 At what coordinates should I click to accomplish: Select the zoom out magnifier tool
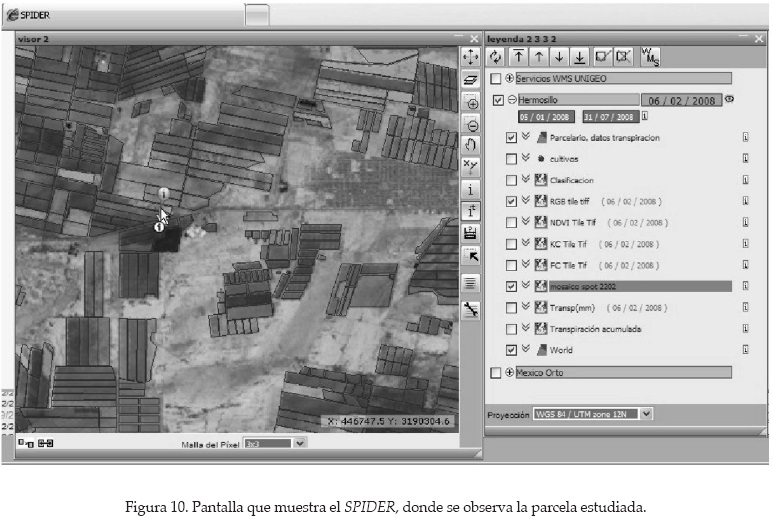[x=472, y=124]
